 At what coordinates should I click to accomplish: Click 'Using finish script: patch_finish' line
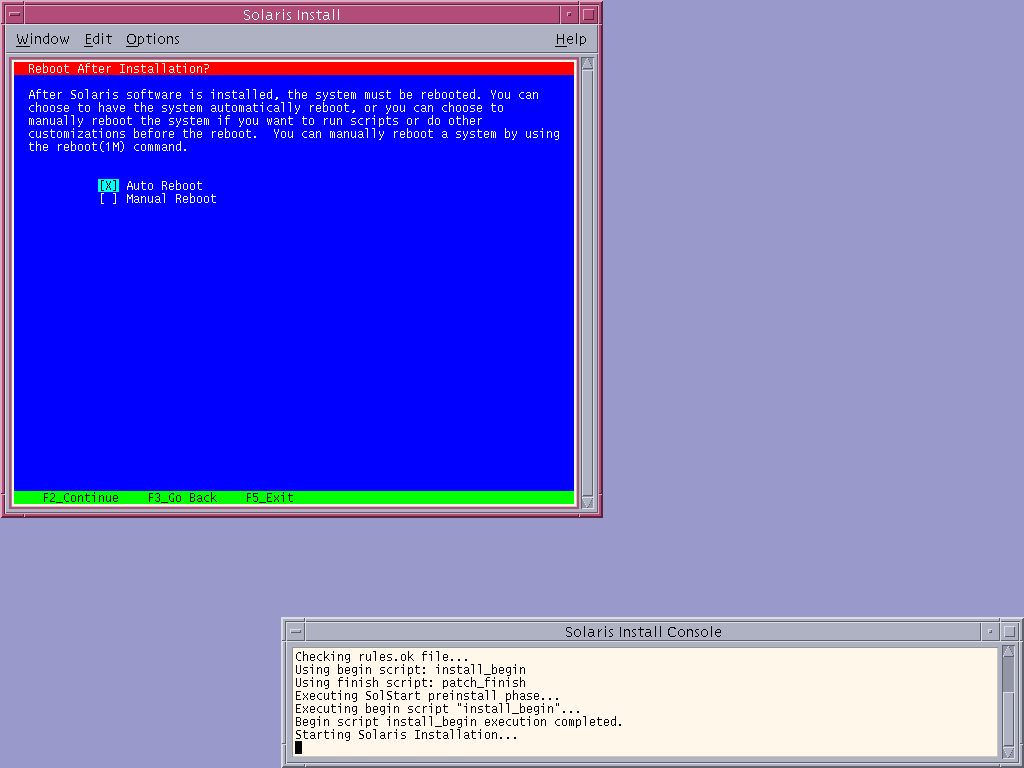410,682
